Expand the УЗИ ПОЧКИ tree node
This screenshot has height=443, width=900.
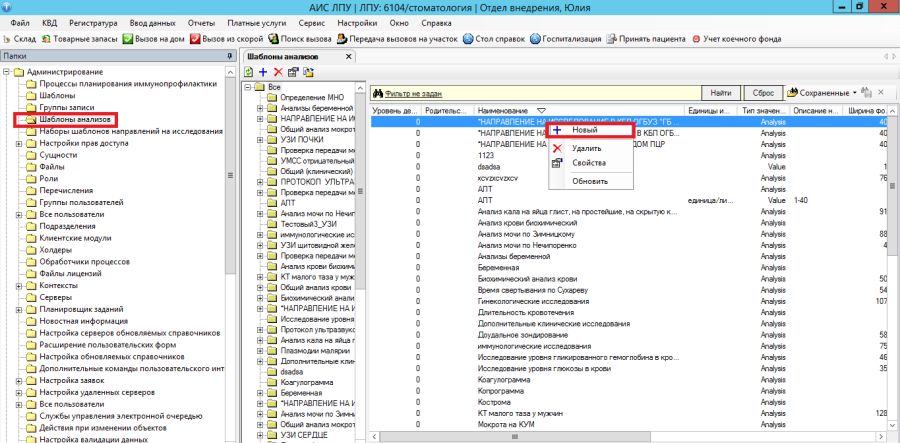(259, 139)
